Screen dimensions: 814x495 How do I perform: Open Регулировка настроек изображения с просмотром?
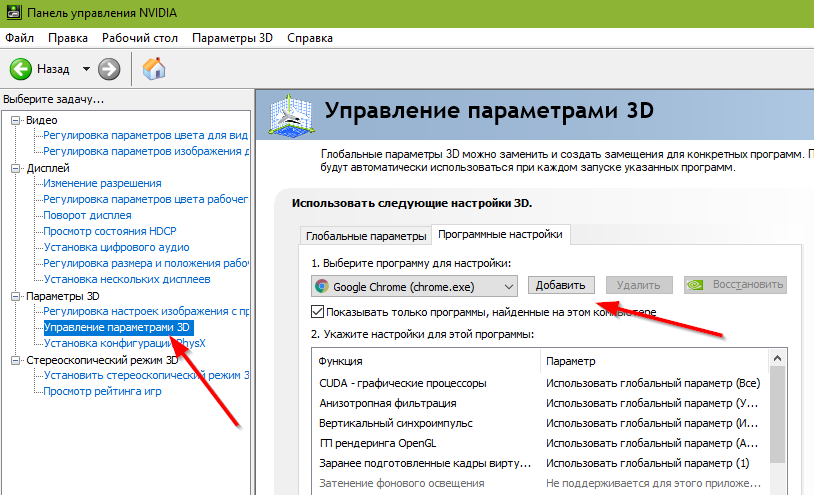point(146,311)
